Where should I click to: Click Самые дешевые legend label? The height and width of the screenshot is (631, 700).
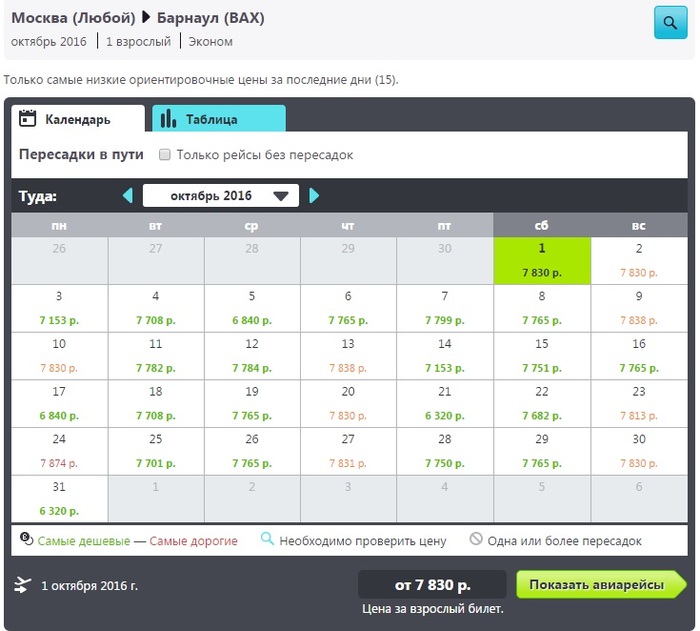pyautogui.click(x=83, y=541)
